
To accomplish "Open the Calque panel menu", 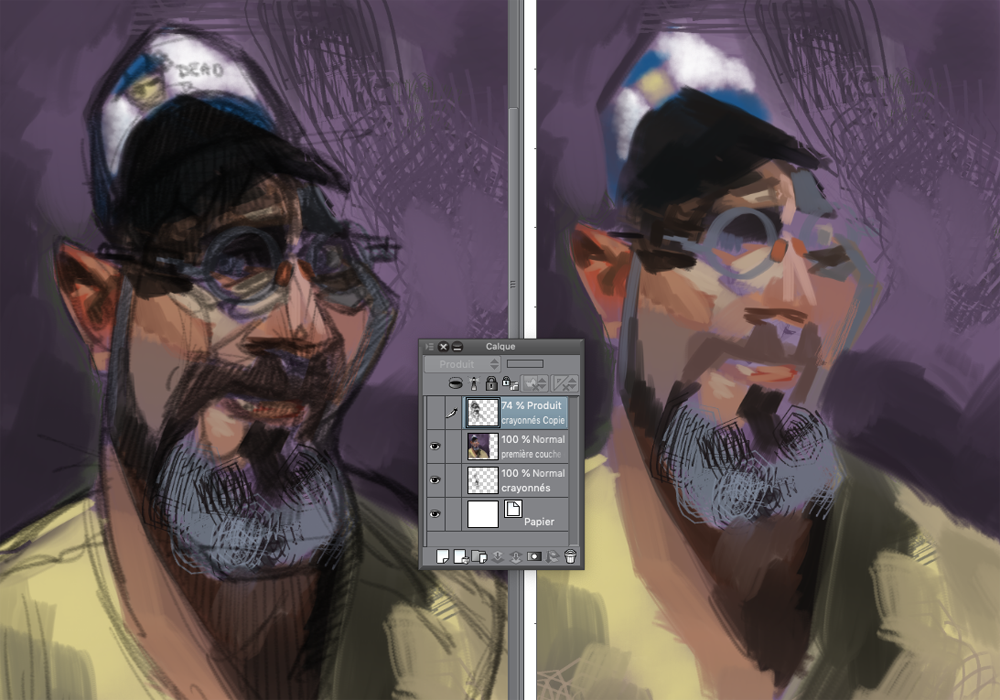I will pyautogui.click(x=428, y=347).
